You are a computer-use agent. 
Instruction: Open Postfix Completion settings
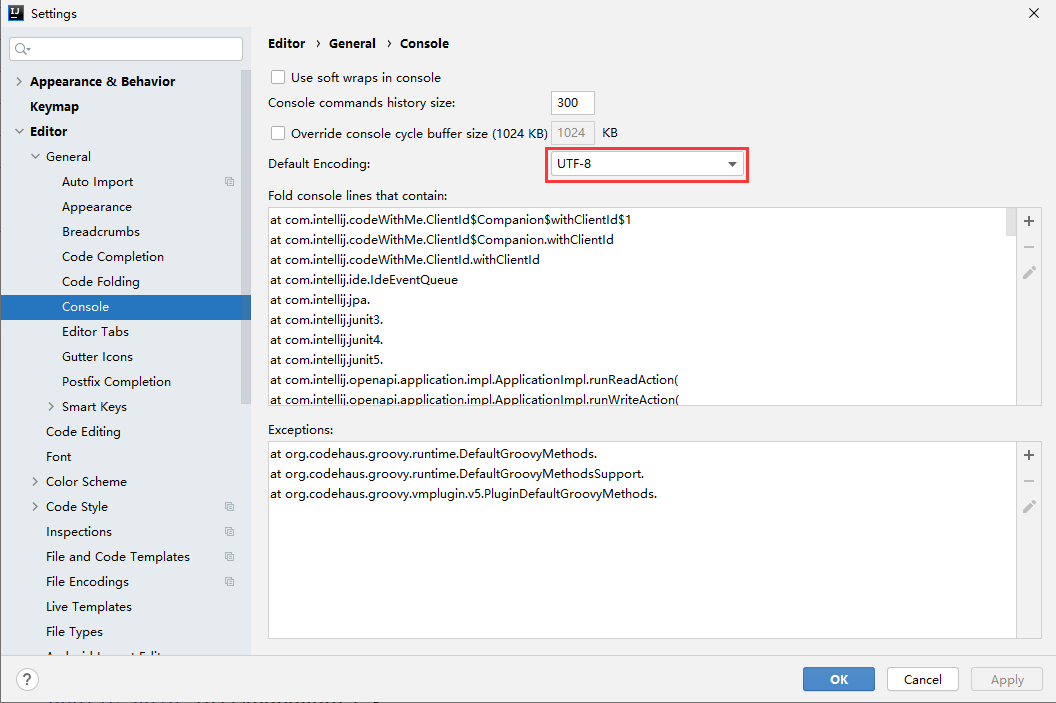tap(117, 382)
